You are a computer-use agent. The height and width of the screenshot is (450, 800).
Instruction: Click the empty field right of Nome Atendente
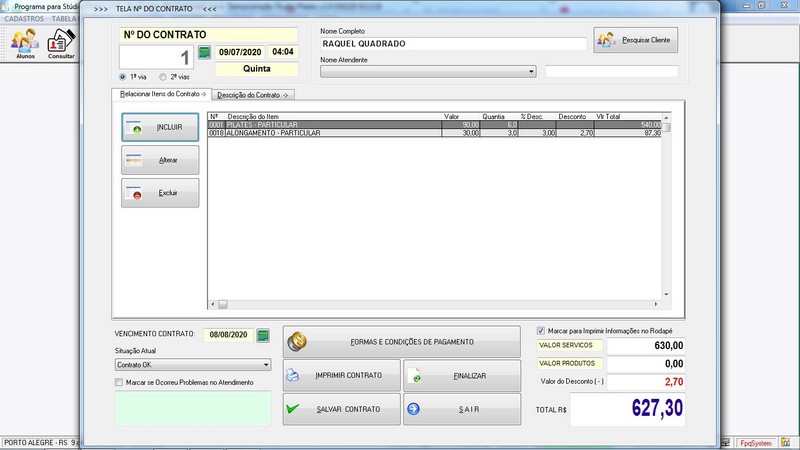pos(612,71)
